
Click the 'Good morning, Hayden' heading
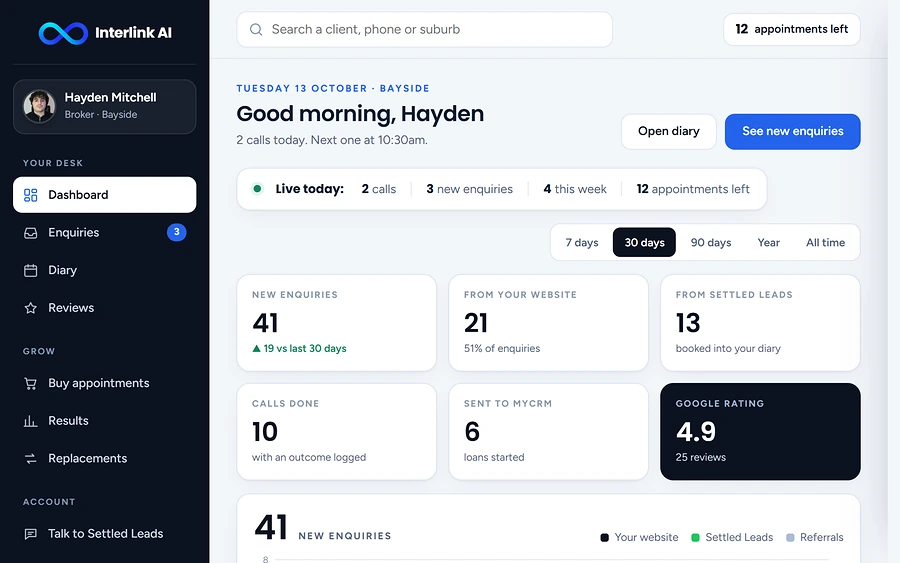pos(360,114)
